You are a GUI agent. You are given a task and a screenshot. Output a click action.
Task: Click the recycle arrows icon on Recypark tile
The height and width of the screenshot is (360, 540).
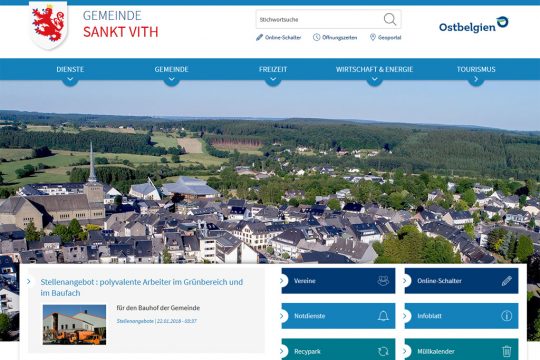coord(383,351)
